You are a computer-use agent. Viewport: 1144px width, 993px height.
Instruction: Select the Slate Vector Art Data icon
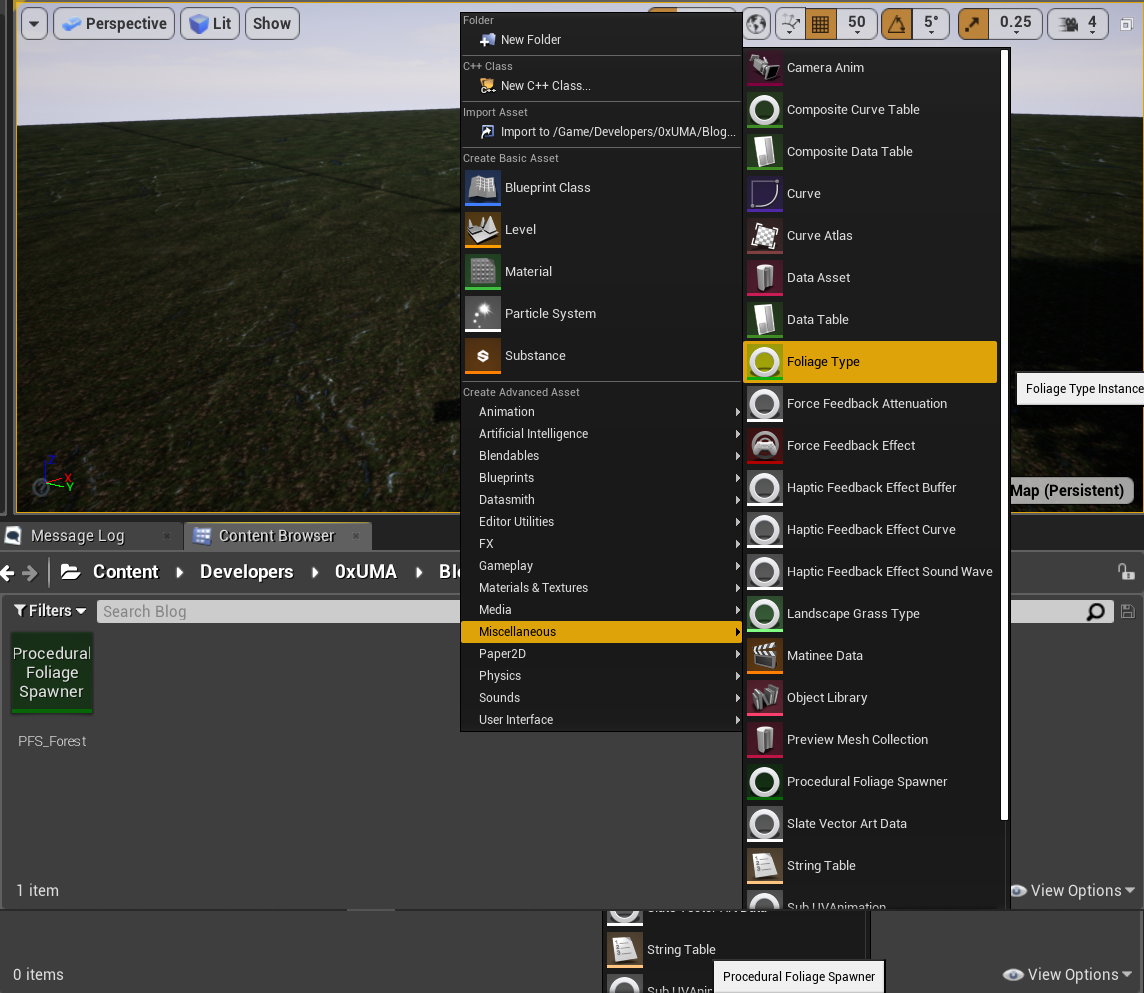tap(765, 824)
